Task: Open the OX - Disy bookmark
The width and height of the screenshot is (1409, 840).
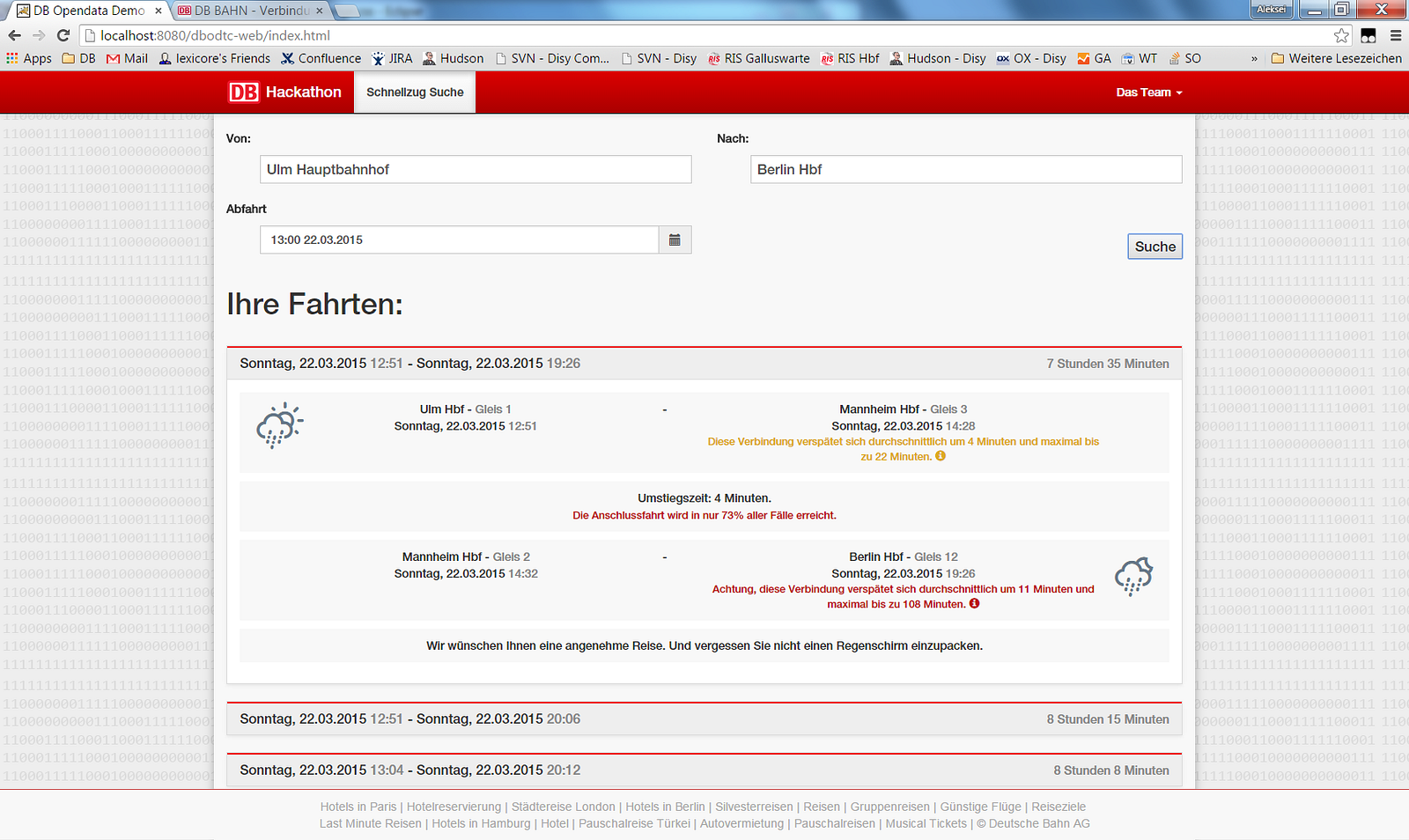Action: pyautogui.click(x=1031, y=58)
